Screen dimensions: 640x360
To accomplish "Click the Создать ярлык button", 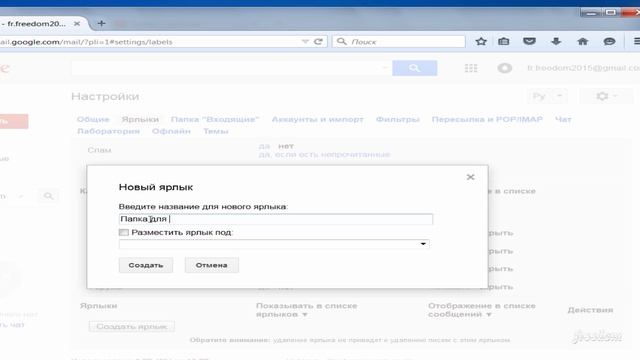I will coord(132,327).
